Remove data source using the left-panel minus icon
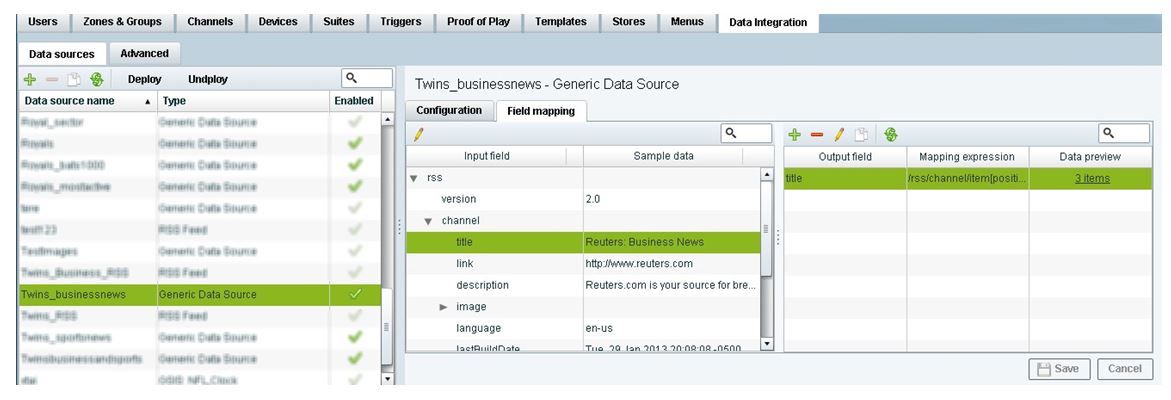Viewport: 1171px width, 400px height. (x=52, y=79)
